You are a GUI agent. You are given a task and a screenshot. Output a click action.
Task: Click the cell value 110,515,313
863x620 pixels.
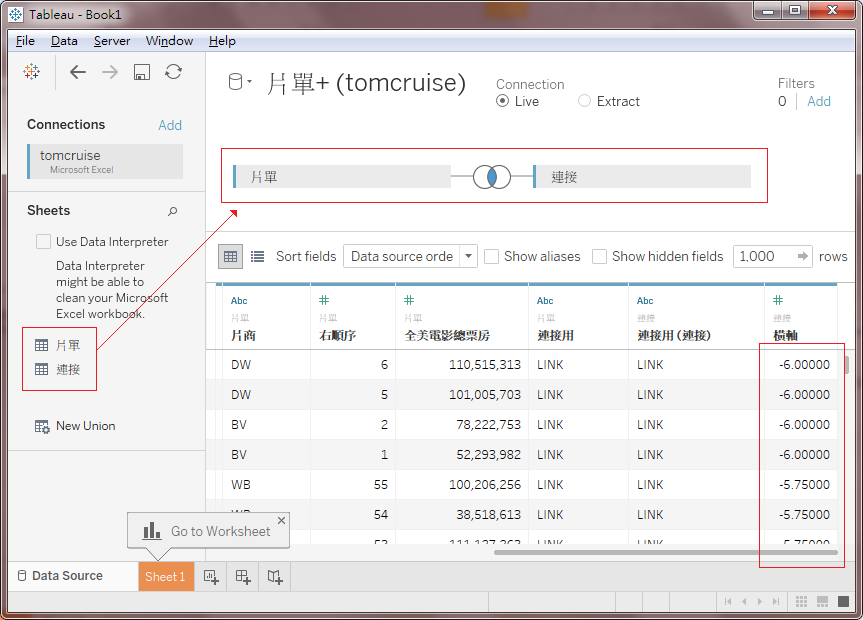coord(485,365)
